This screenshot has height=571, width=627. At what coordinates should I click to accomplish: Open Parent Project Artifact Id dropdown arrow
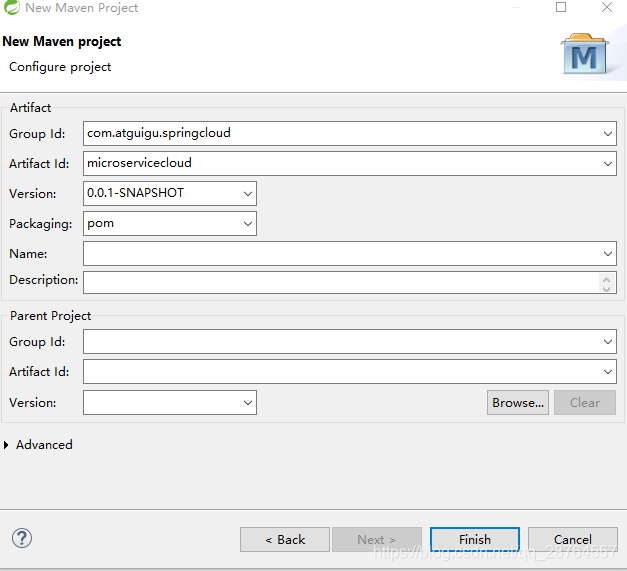[607, 371]
